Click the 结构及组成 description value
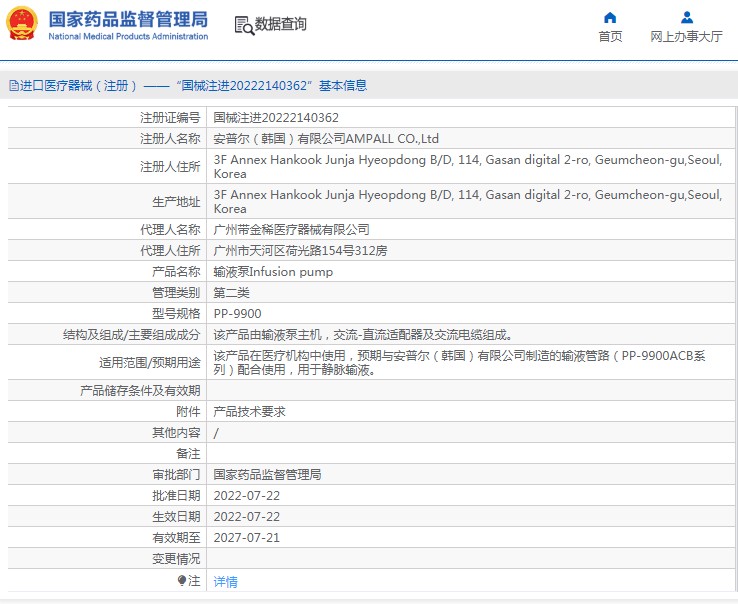 [363, 335]
